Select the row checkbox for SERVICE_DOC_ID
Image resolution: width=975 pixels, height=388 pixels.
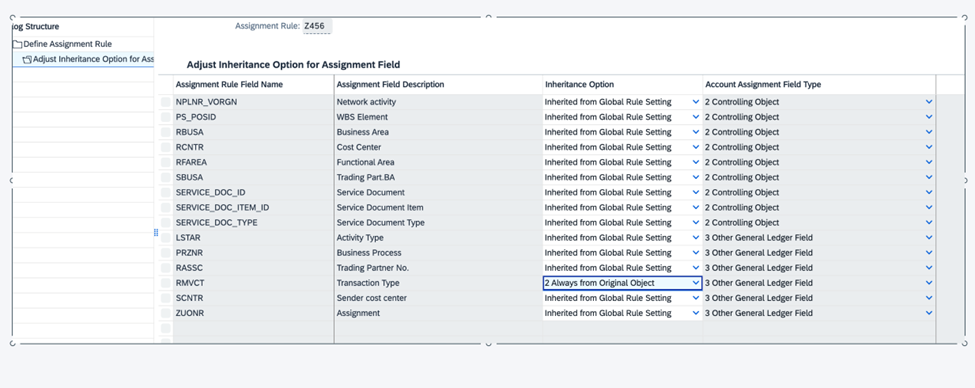(x=165, y=192)
